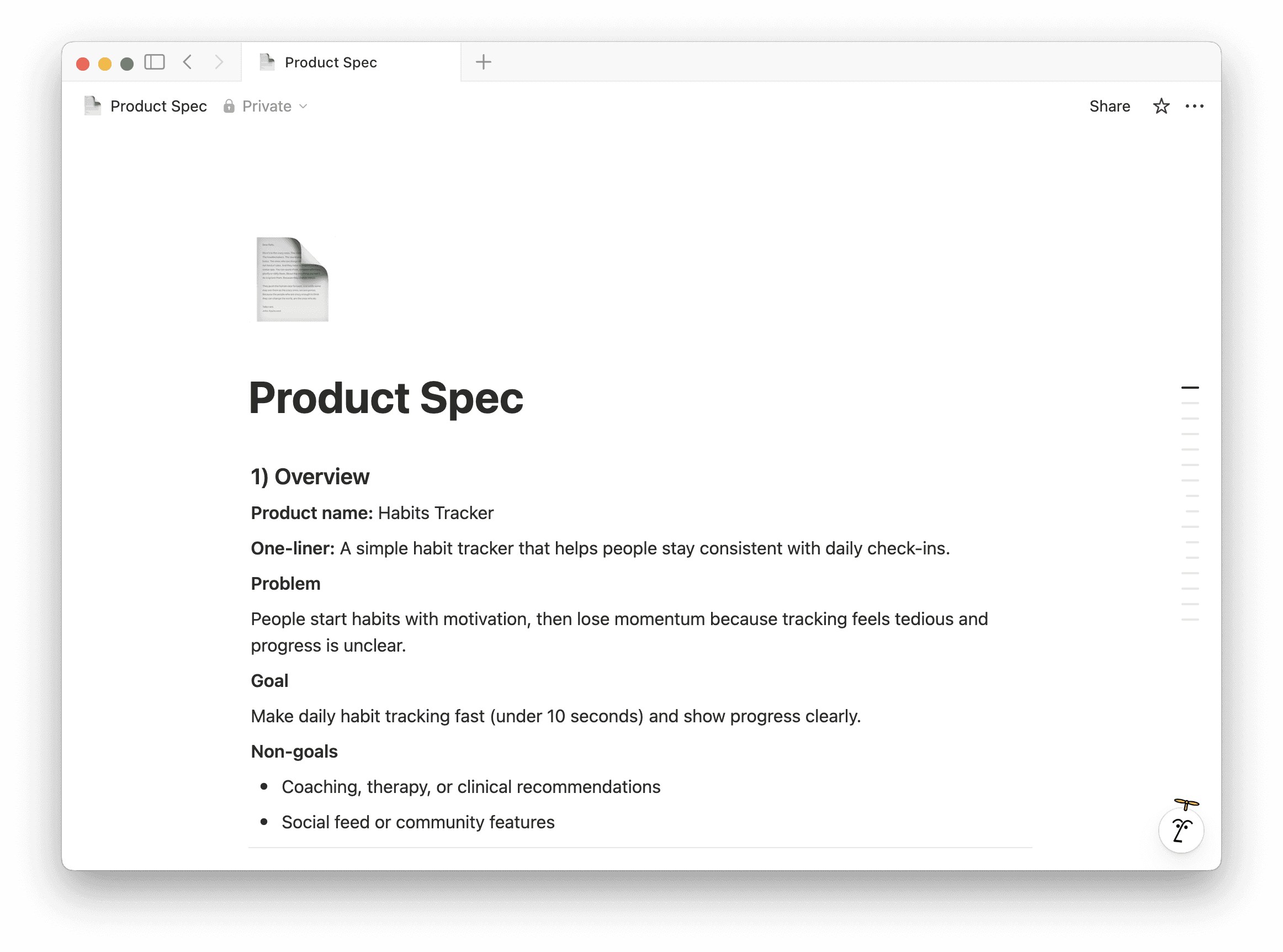The width and height of the screenshot is (1283, 952).
Task: Click the page icon on the Product Spec tab
Action: [x=267, y=62]
